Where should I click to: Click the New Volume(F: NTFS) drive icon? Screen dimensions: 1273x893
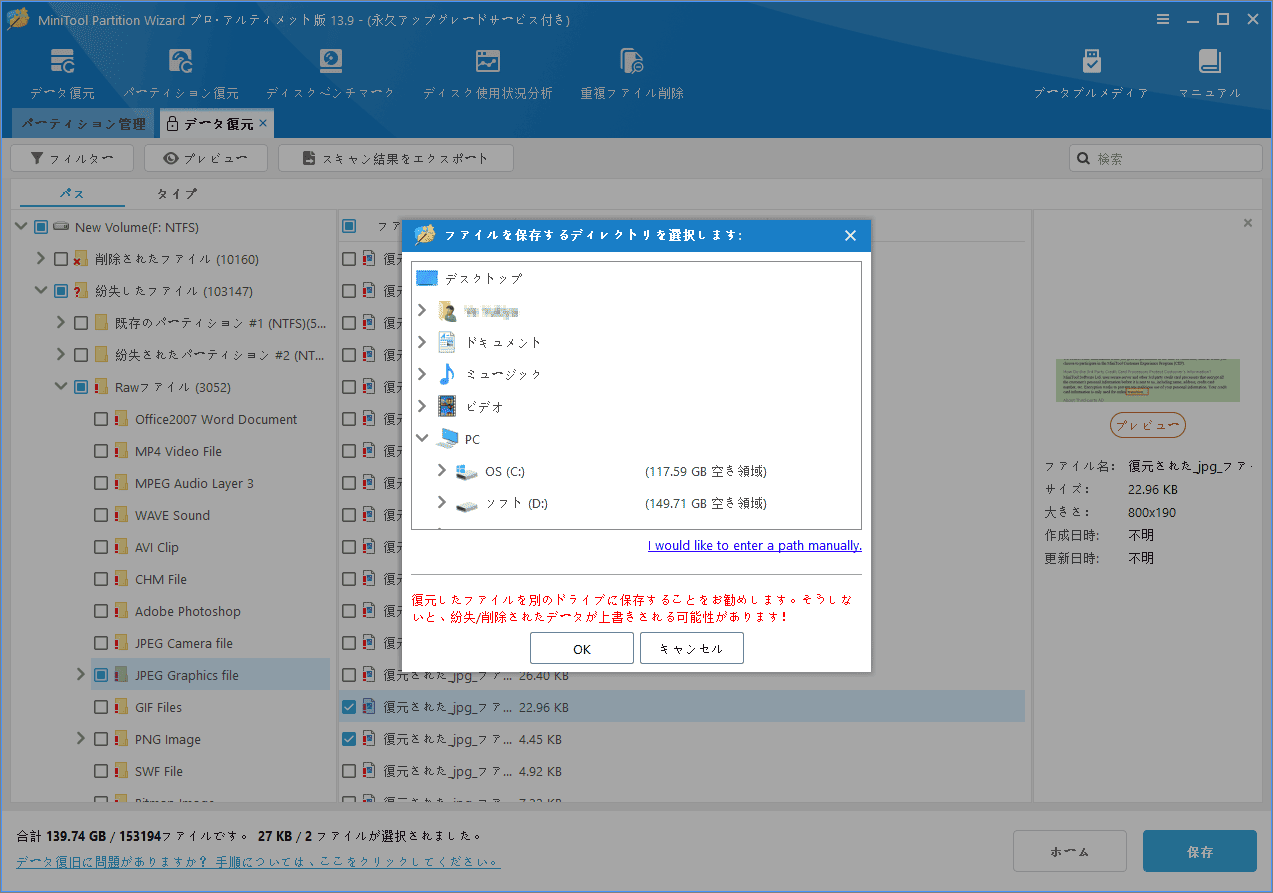pos(62,227)
